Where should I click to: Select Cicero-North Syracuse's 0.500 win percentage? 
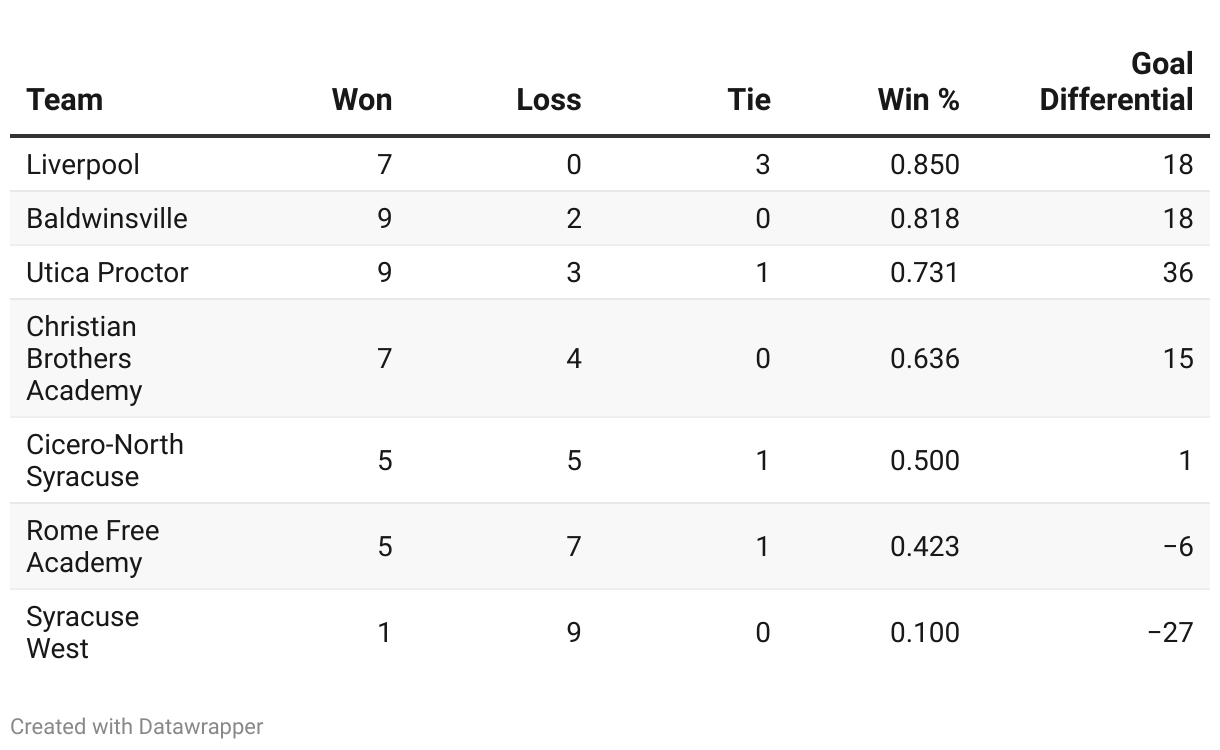tap(924, 460)
